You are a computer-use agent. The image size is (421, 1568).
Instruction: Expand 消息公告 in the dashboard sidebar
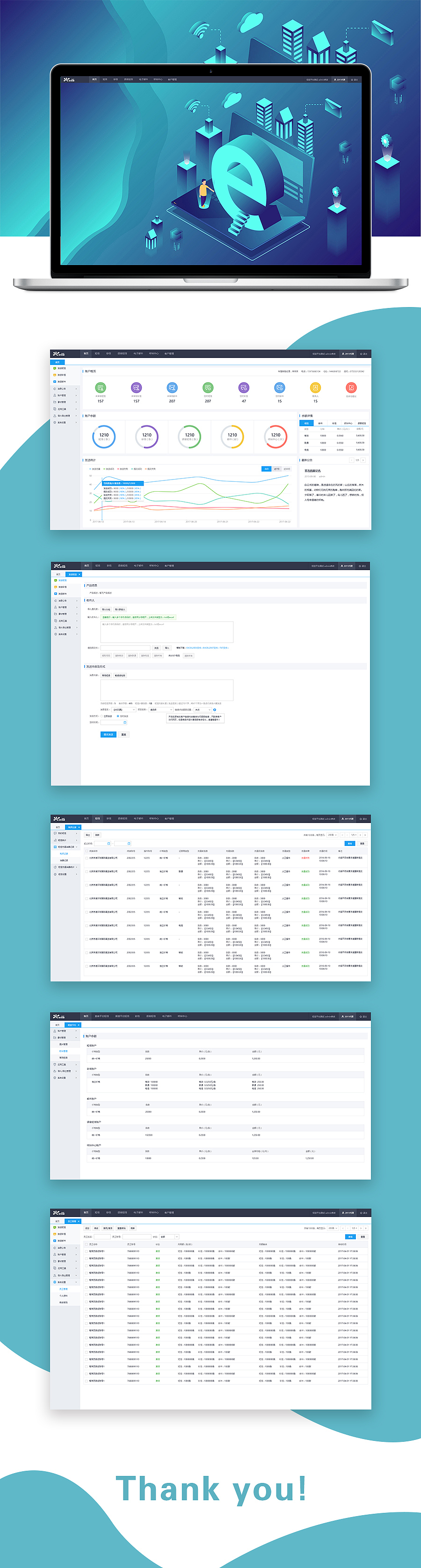click(x=65, y=388)
